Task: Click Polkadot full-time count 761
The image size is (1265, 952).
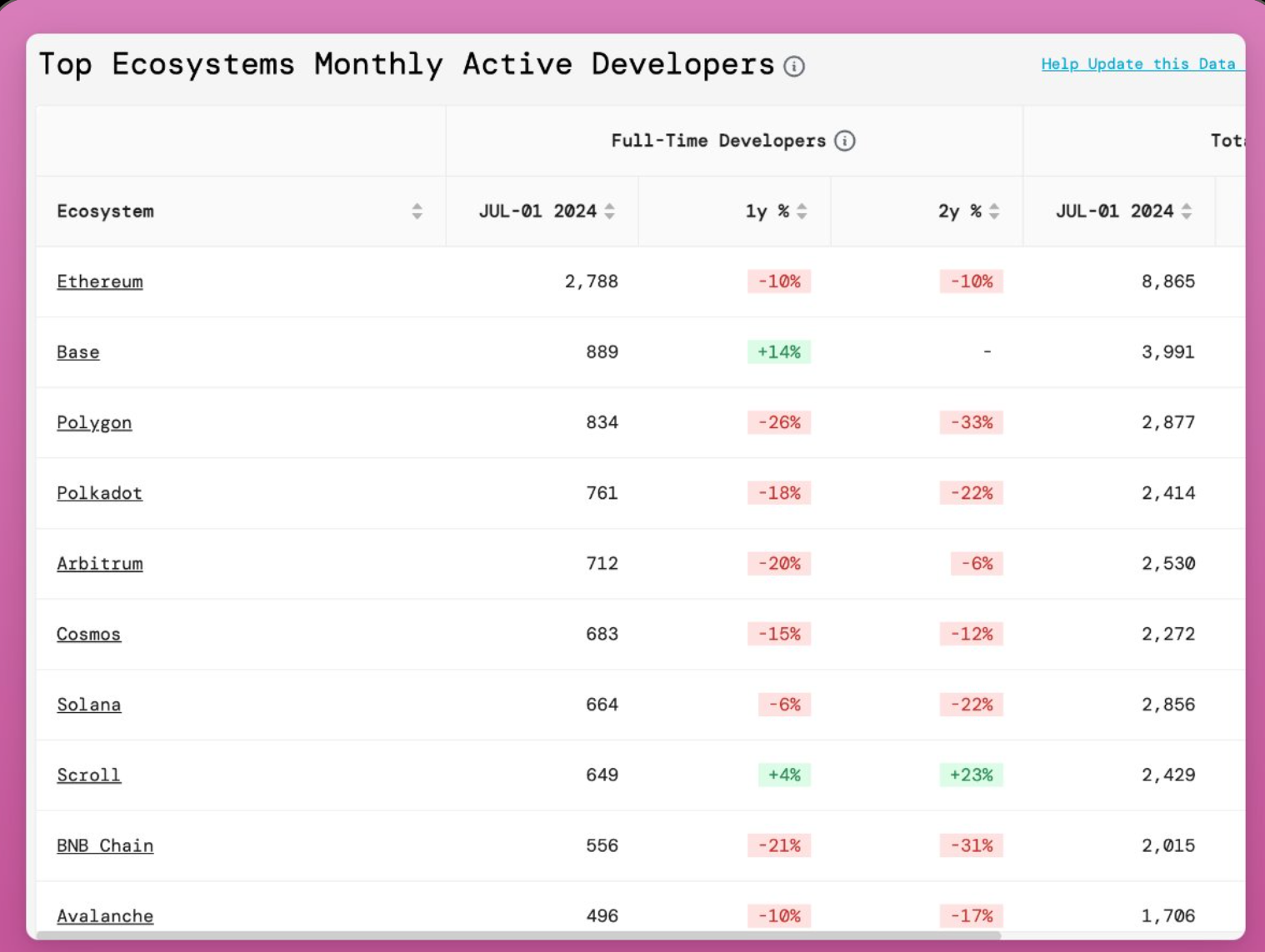Action: (602, 493)
